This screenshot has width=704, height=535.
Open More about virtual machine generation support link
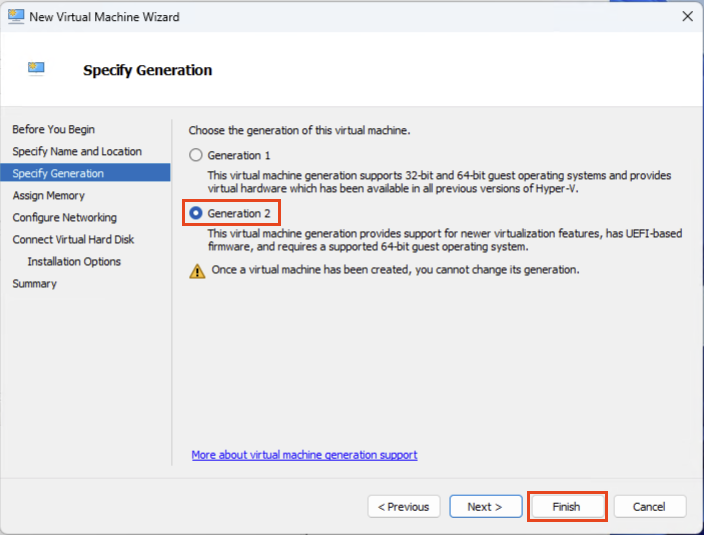click(x=304, y=455)
